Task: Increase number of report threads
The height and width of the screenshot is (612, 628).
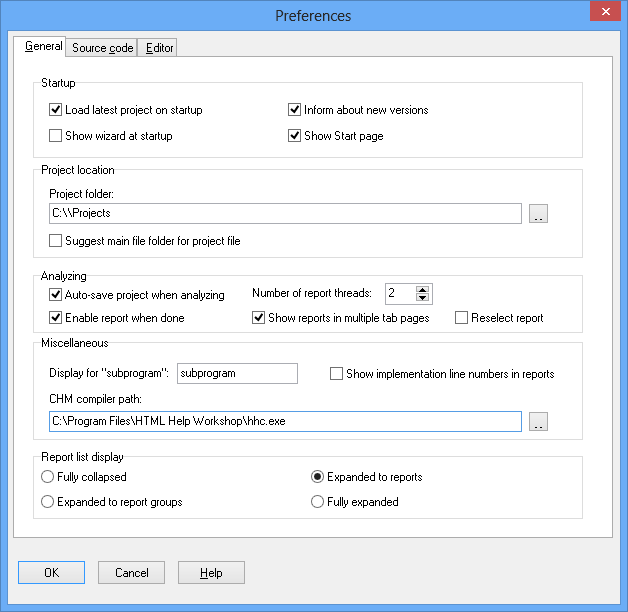Action: coord(422,290)
